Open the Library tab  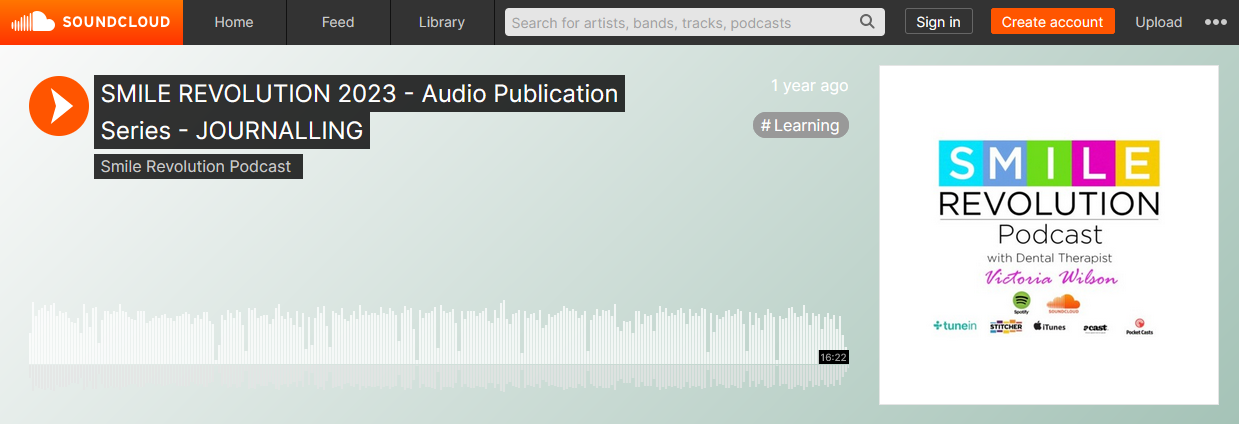442,22
